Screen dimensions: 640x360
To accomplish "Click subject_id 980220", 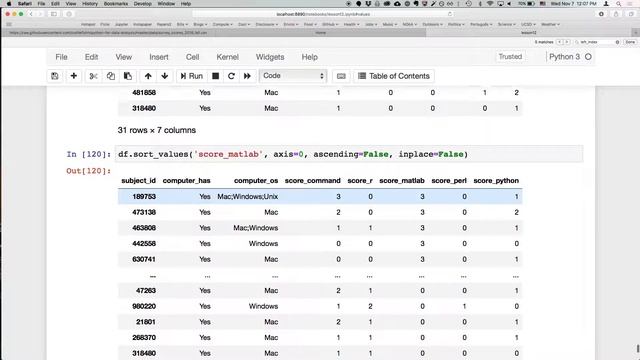I will pos(144,306).
